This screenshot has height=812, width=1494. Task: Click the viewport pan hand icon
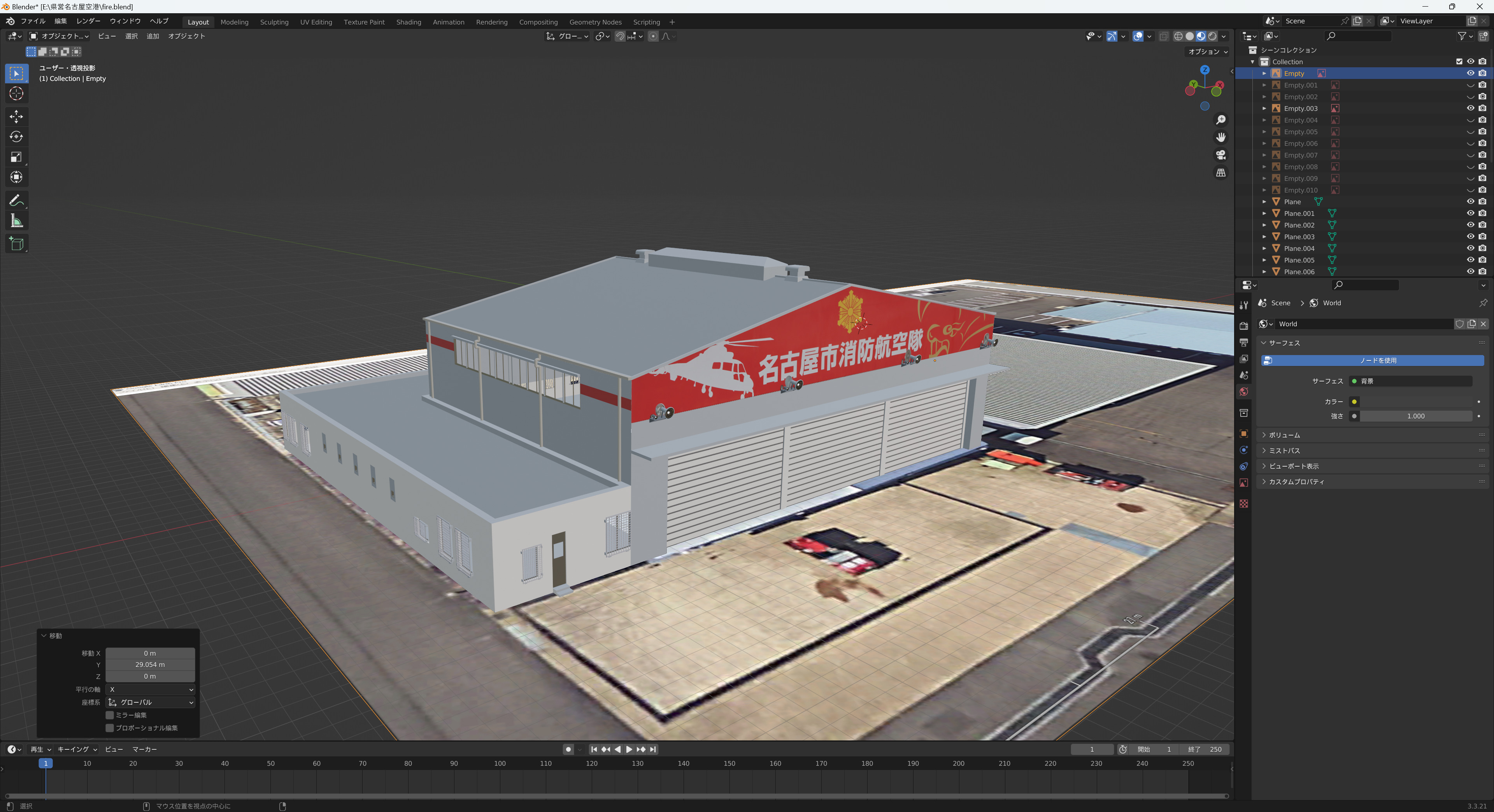point(1221,137)
